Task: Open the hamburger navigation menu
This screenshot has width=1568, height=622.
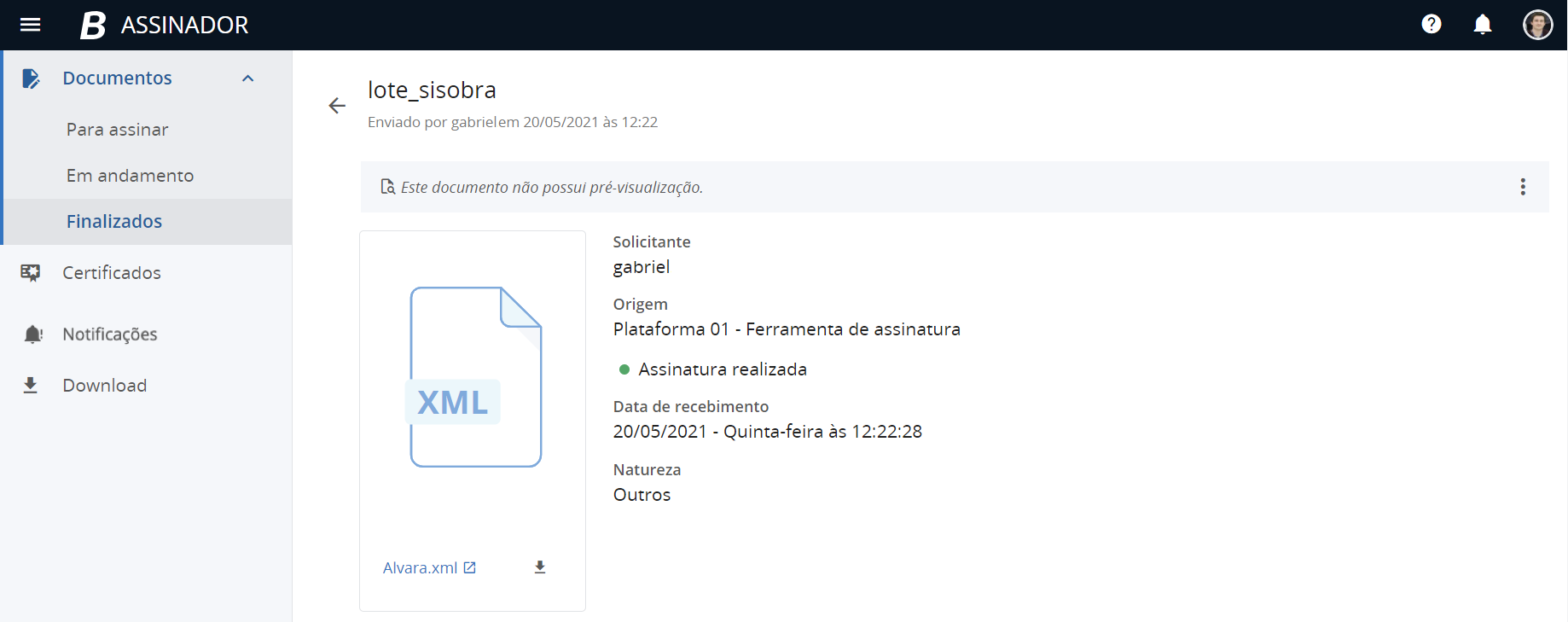Action: coord(30,25)
